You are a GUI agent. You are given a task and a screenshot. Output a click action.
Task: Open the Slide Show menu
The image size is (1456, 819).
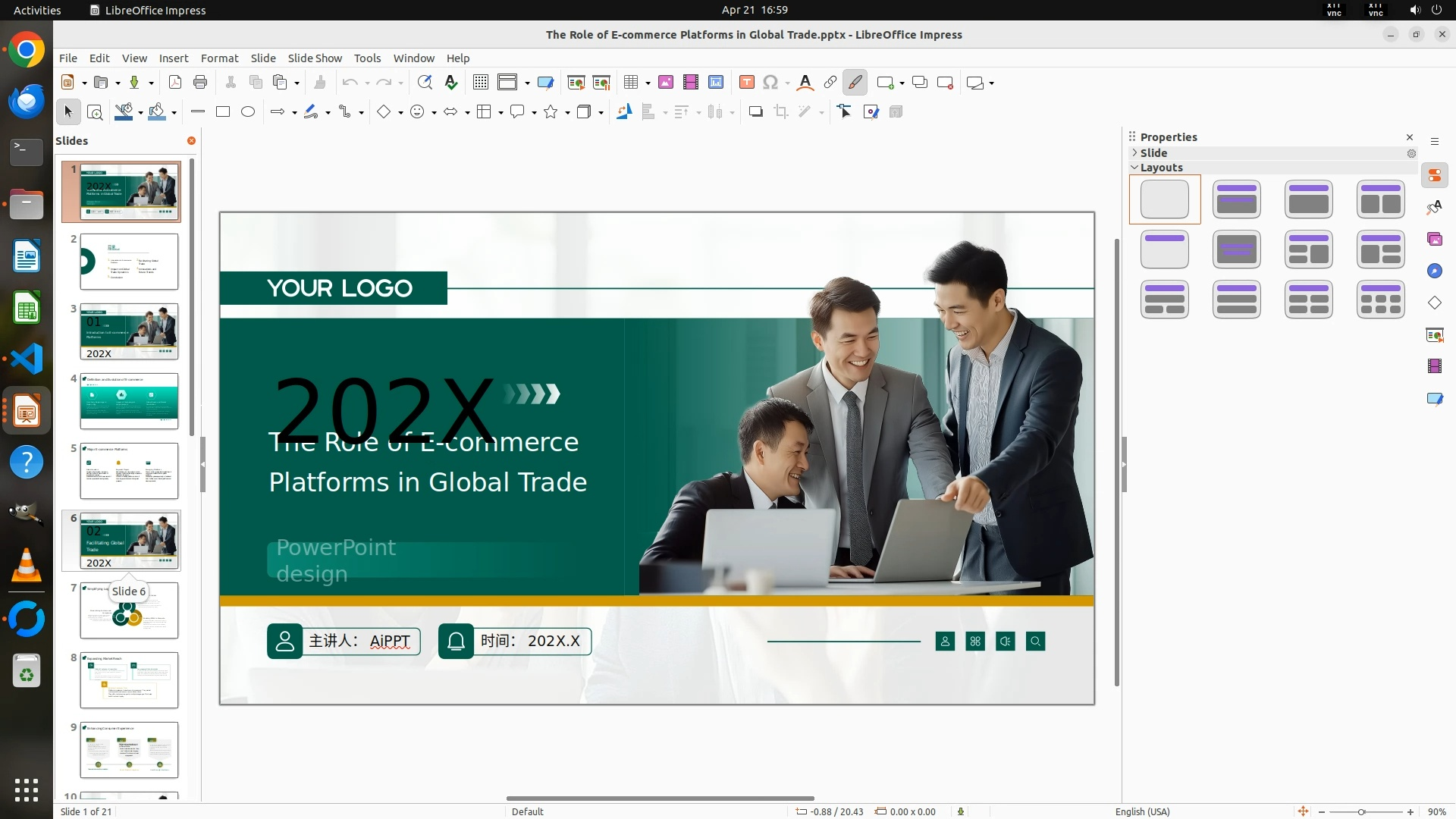tap(315, 58)
